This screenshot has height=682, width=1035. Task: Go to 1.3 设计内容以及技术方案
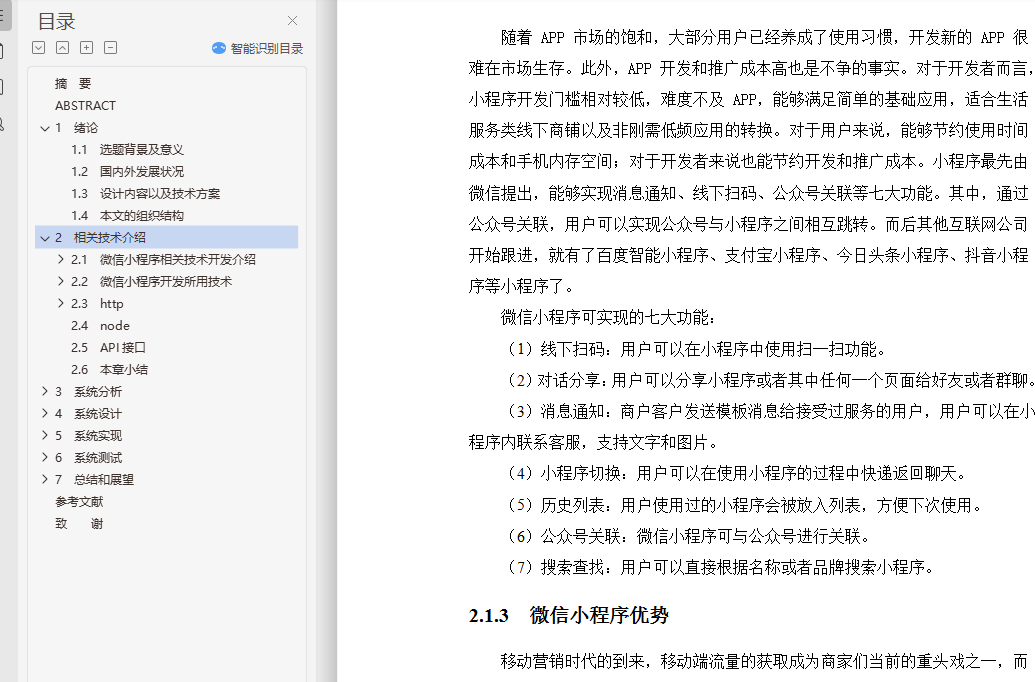click(x=145, y=193)
